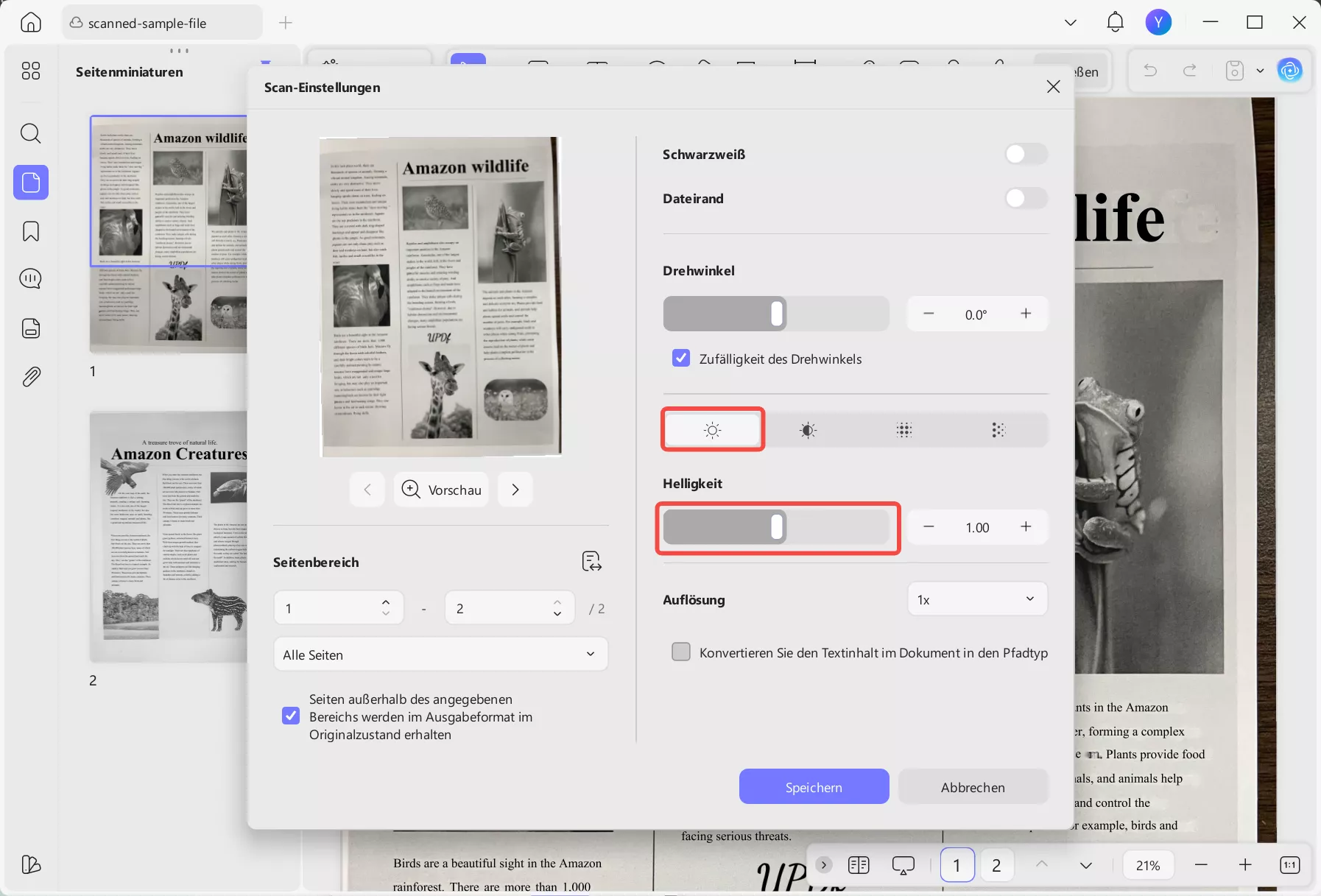
Task: Check the Konvertieren Sie den Textinhalt checkbox
Action: 681,652
